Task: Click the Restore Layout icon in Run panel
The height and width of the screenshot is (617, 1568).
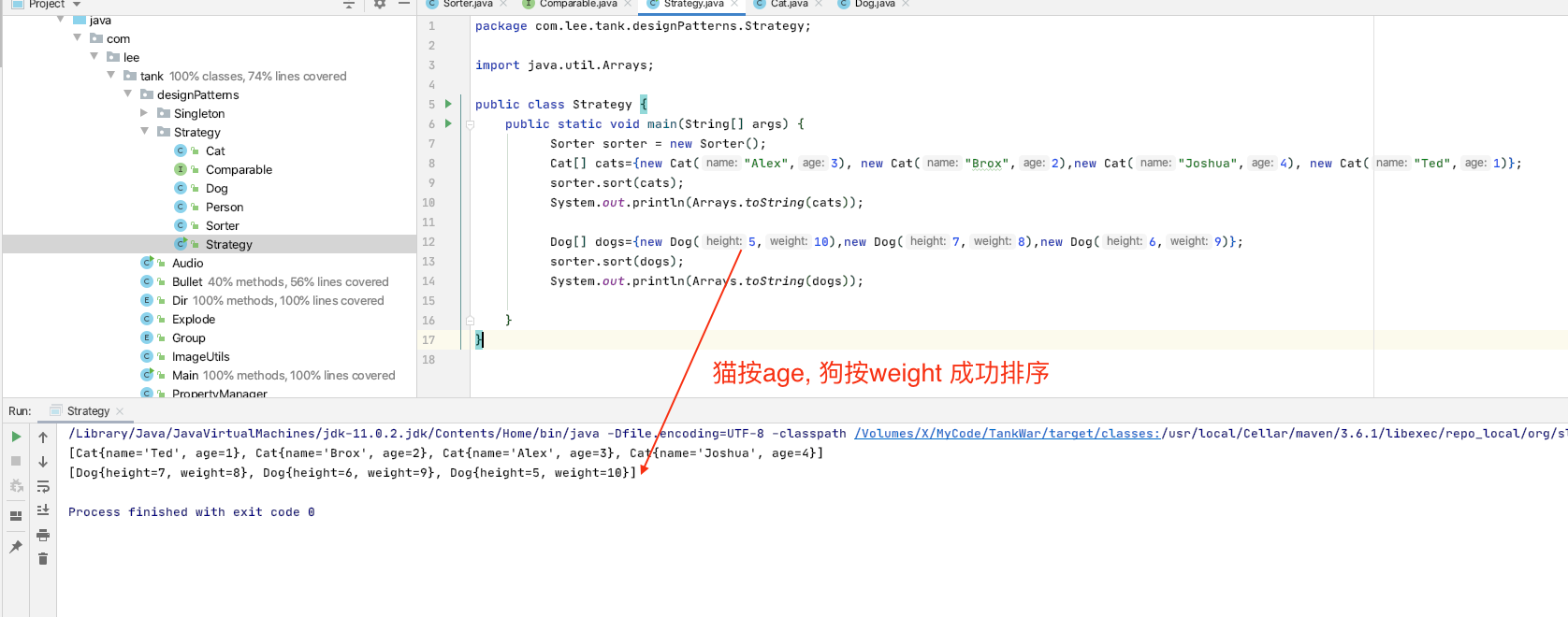Action: [x=16, y=515]
